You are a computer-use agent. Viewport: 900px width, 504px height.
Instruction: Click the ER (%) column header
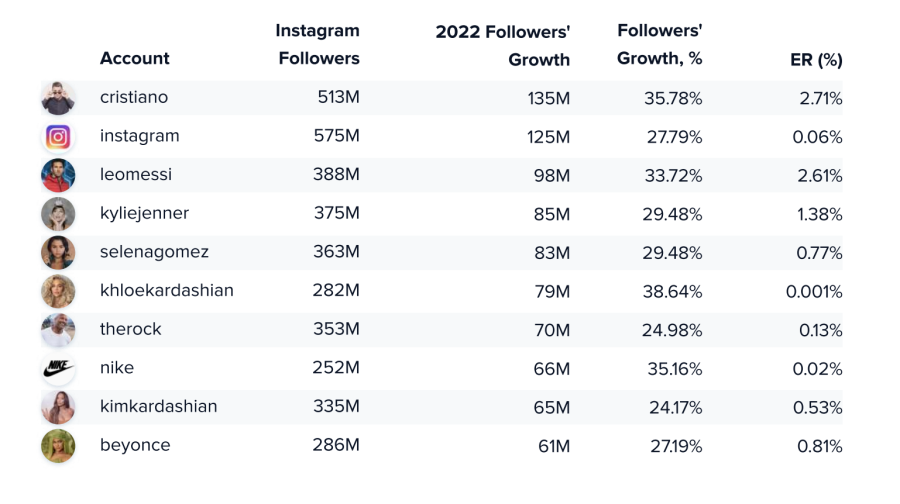(x=816, y=60)
